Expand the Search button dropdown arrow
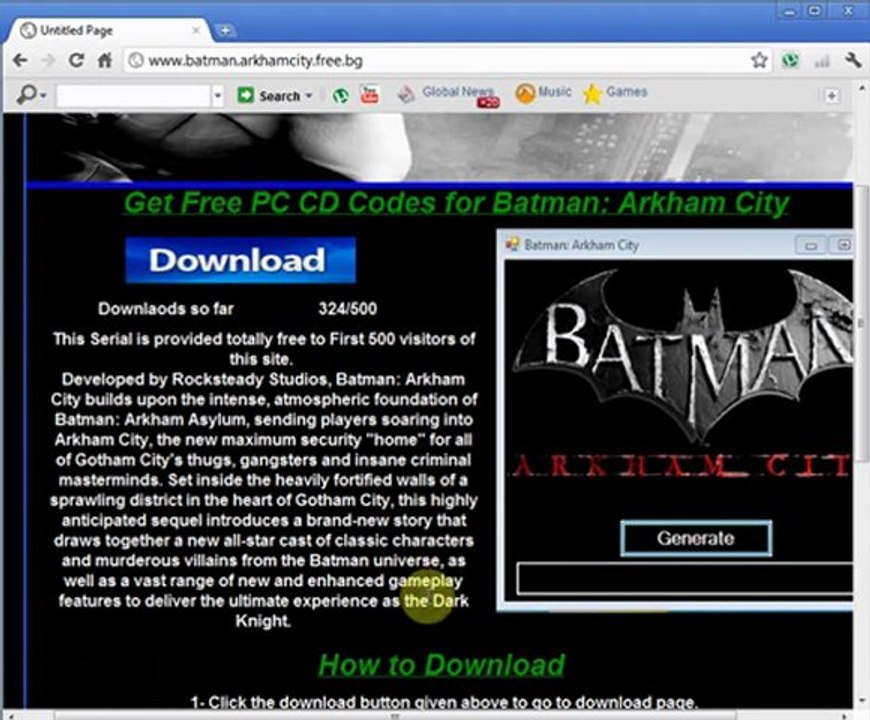The height and width of the screenshot is (720, 870). click(x=309, y=95)
